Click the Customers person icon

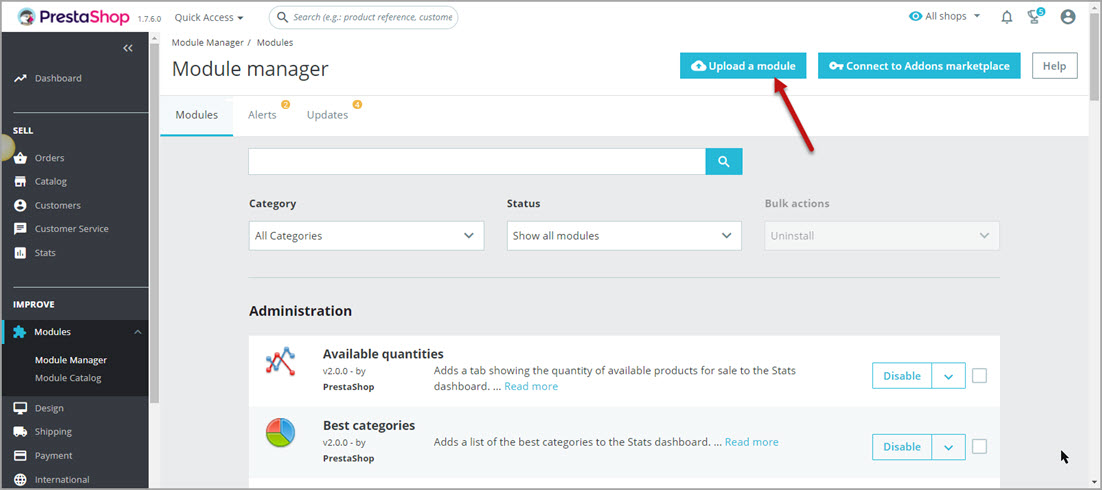coord(20,205)
